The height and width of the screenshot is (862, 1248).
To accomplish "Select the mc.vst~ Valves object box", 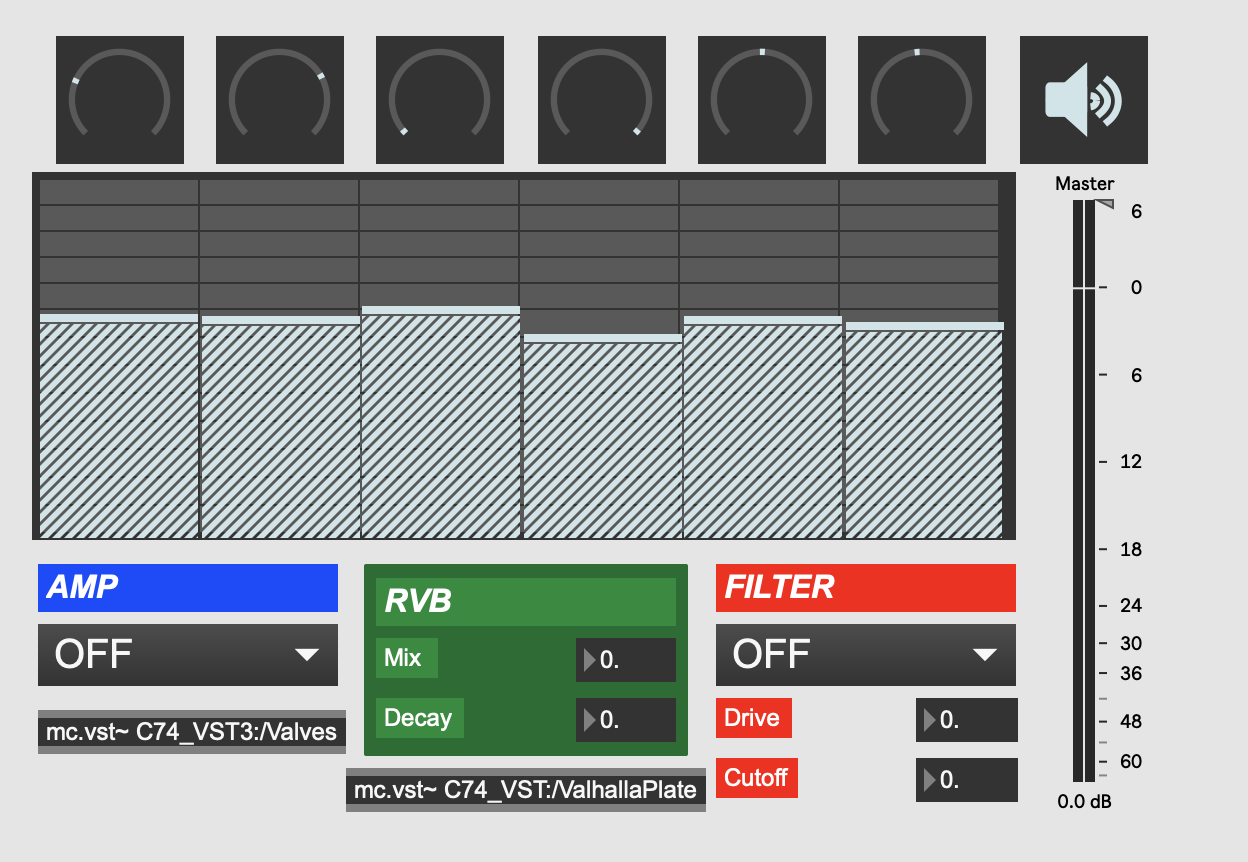I will pos(192,732).
